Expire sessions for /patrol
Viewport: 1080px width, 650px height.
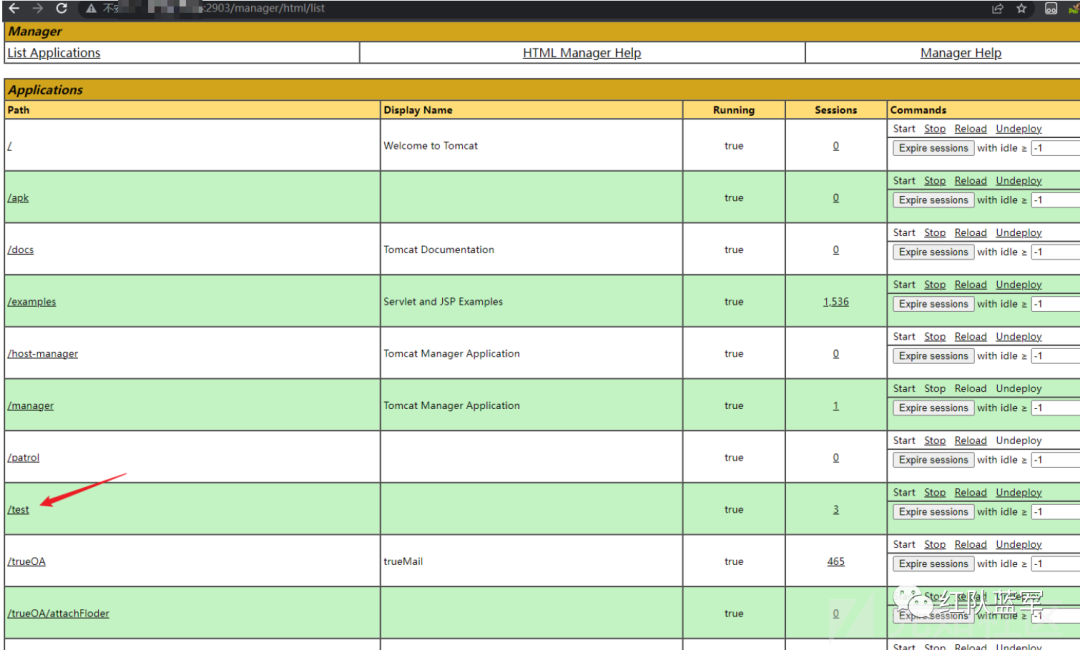(x=933, y=460)
